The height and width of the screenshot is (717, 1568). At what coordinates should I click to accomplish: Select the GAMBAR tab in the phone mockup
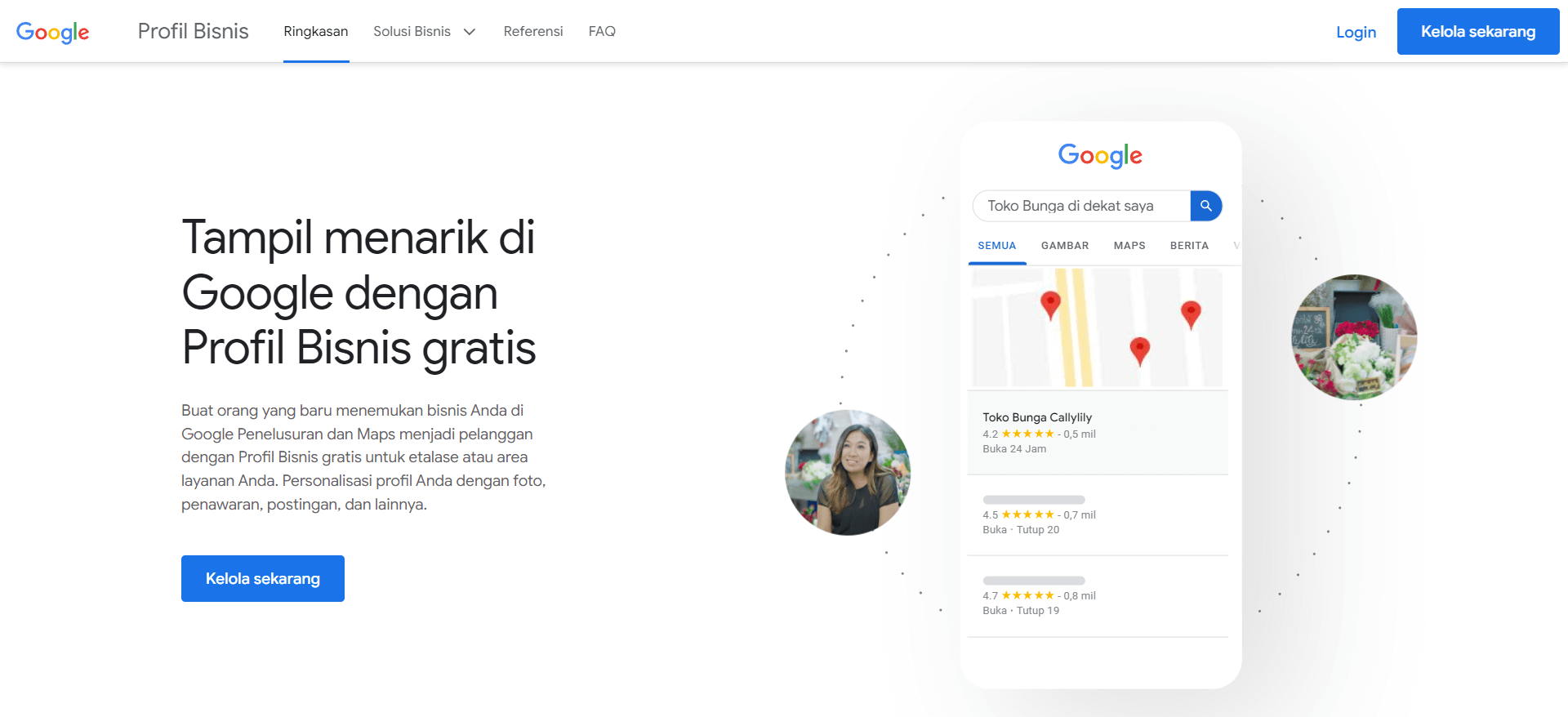coord(1065,246)
